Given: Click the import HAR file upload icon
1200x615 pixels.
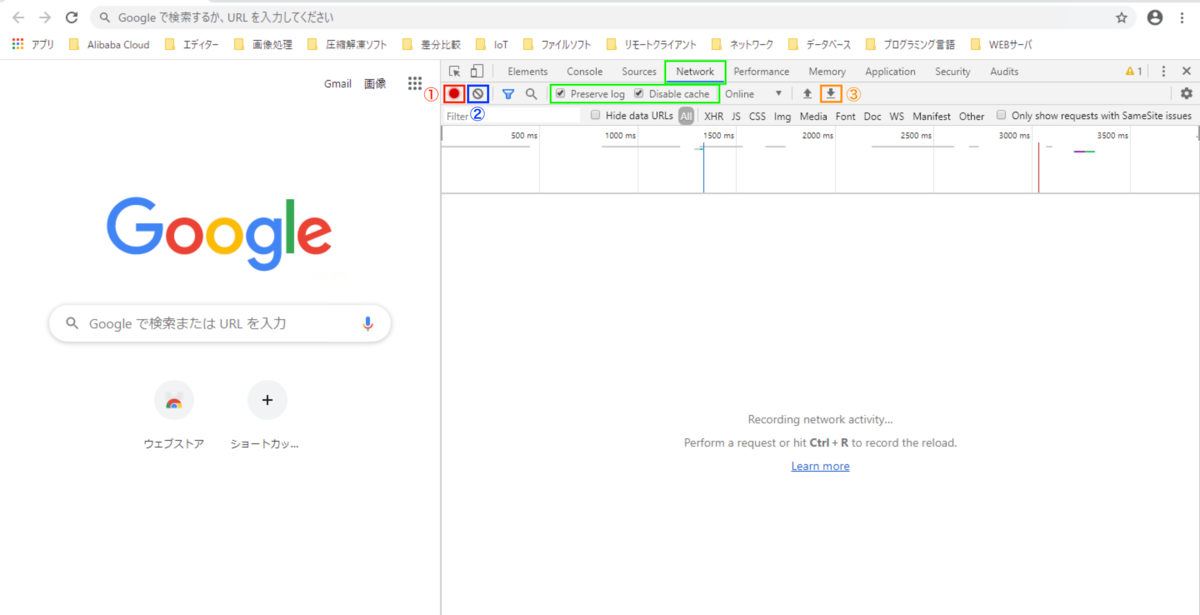Looking at the screenshot, I should pos(807,94).
